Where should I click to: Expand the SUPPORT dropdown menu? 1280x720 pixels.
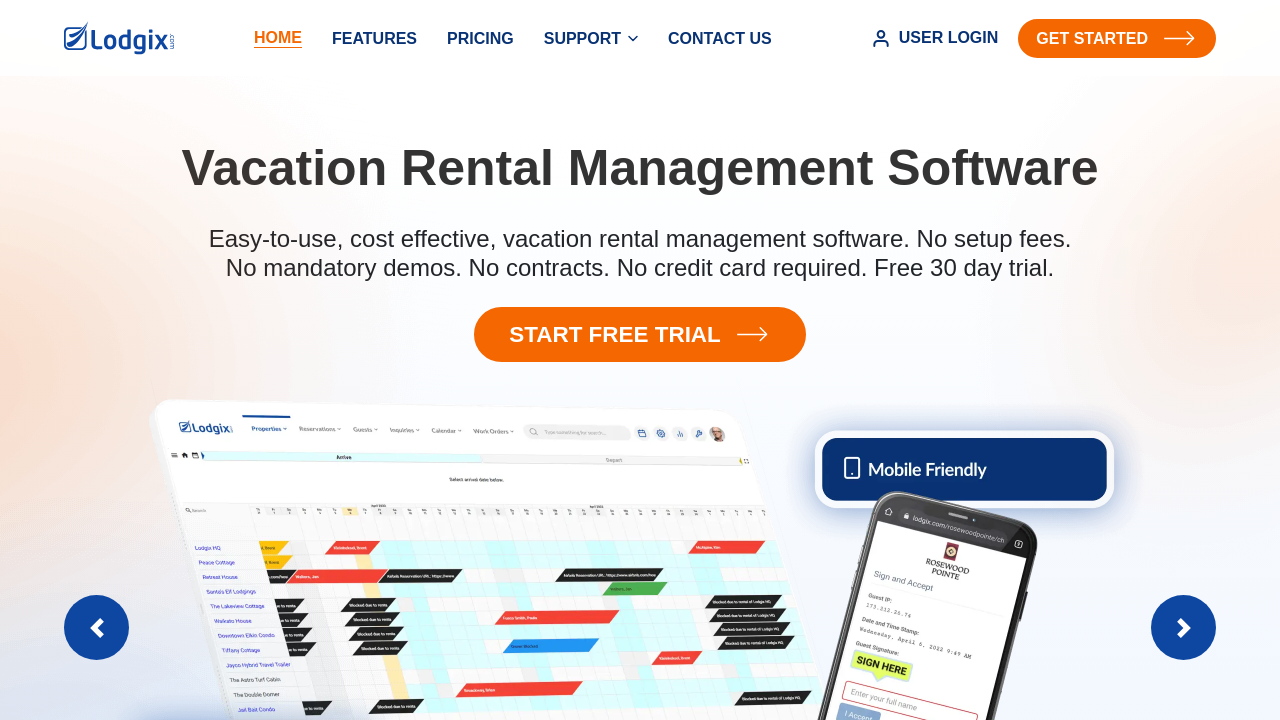(x=591, y=39)
